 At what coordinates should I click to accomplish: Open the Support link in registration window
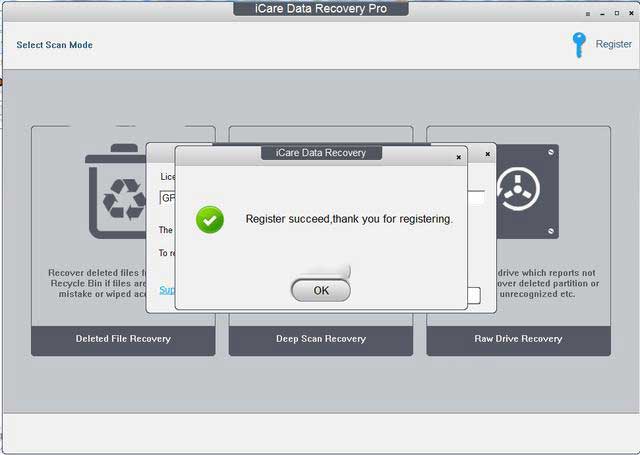[167, 290]
